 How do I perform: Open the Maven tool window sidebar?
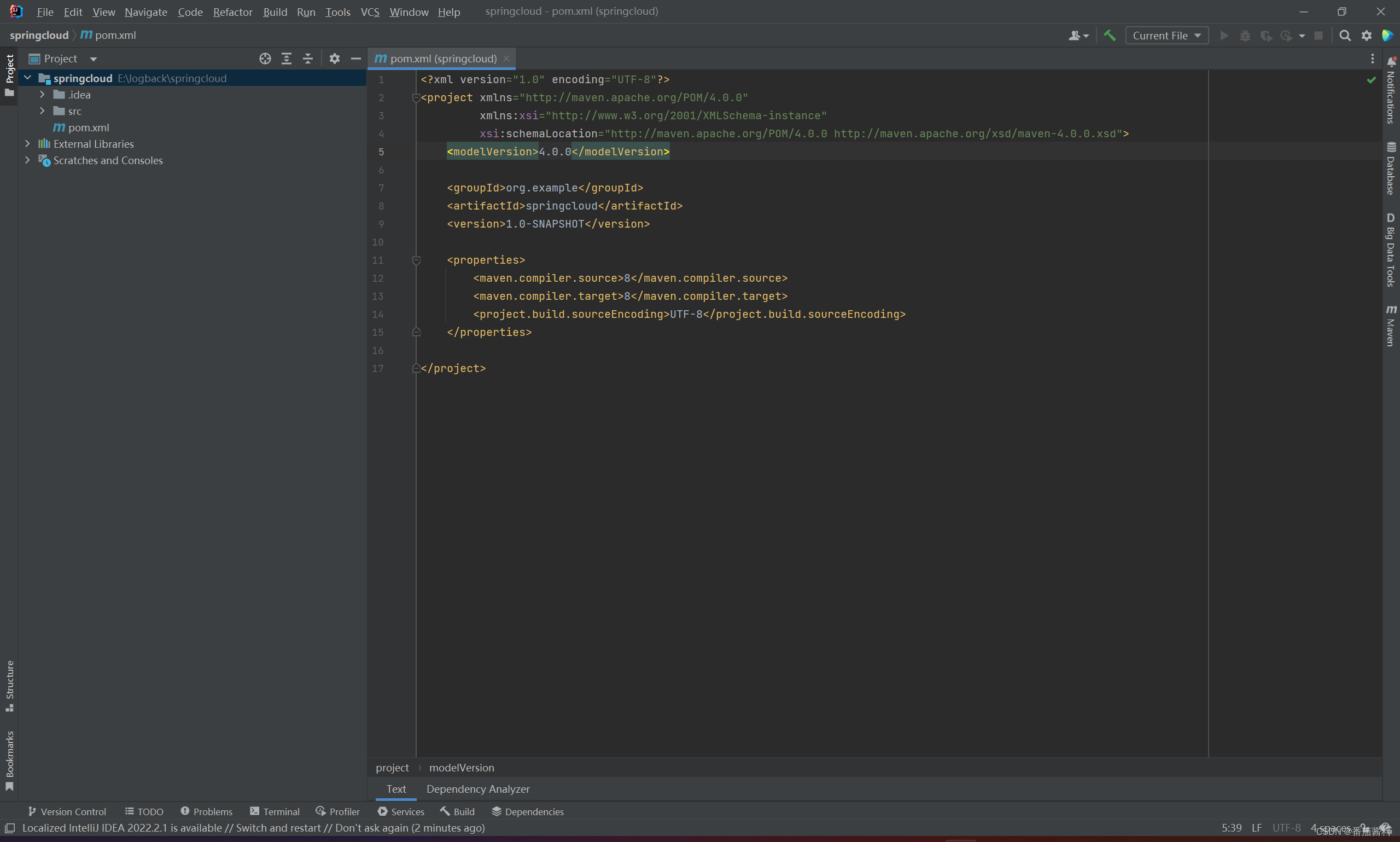(1390, 325)
